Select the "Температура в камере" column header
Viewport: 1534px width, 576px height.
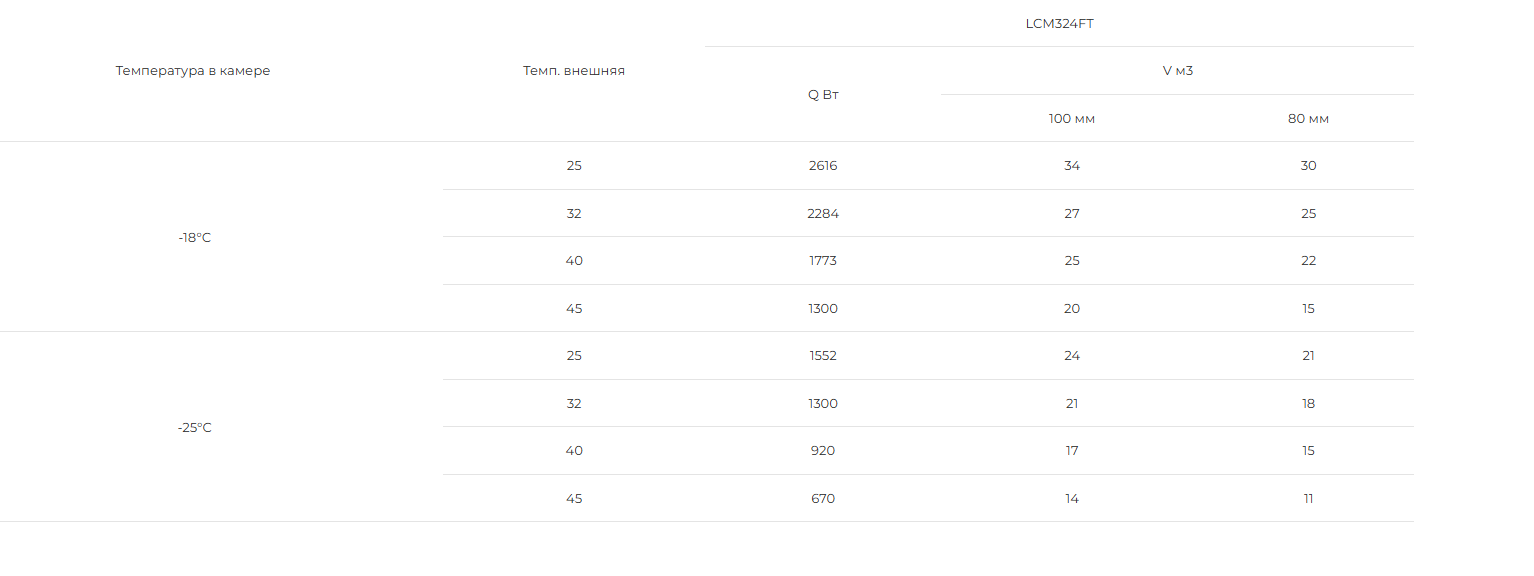(193, 71)
